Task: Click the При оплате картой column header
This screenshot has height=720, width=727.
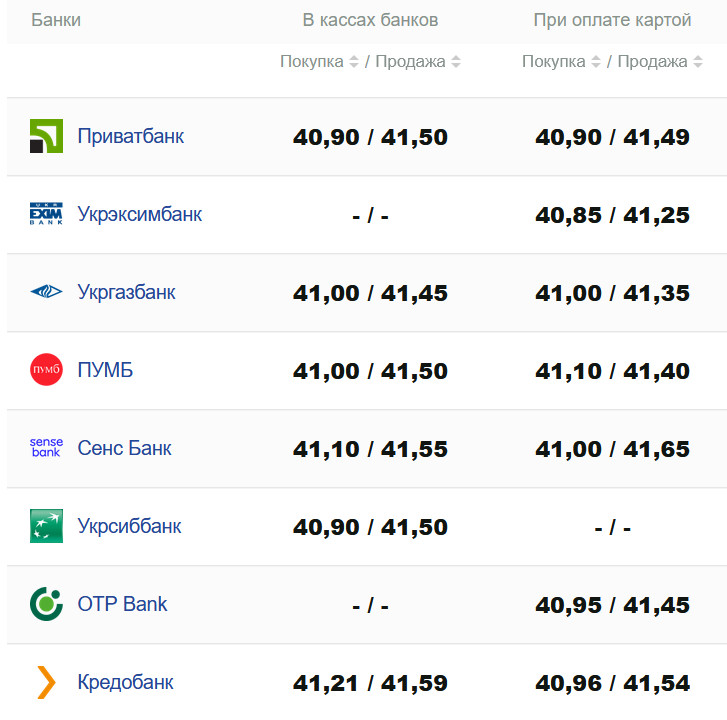Action: pos(612,20)
